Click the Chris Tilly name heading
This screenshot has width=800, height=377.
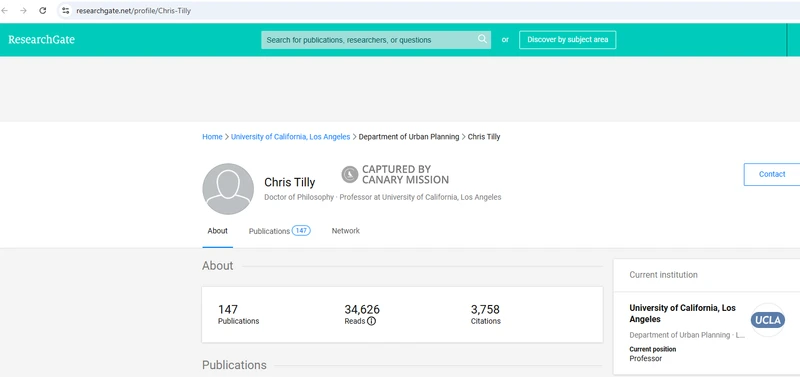tap(289, 182)
